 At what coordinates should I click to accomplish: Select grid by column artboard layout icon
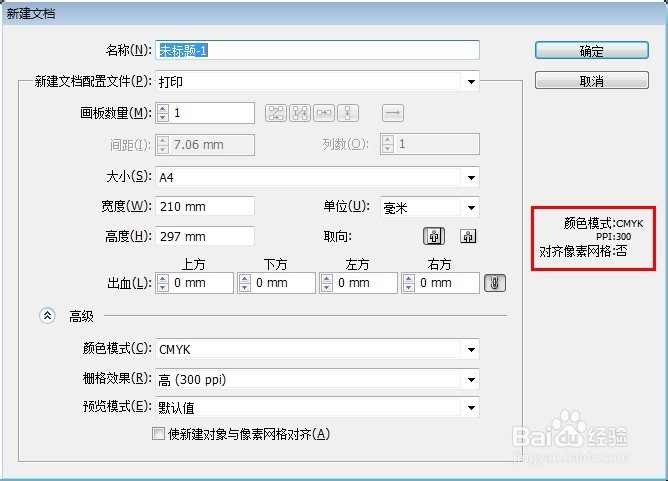300,113
